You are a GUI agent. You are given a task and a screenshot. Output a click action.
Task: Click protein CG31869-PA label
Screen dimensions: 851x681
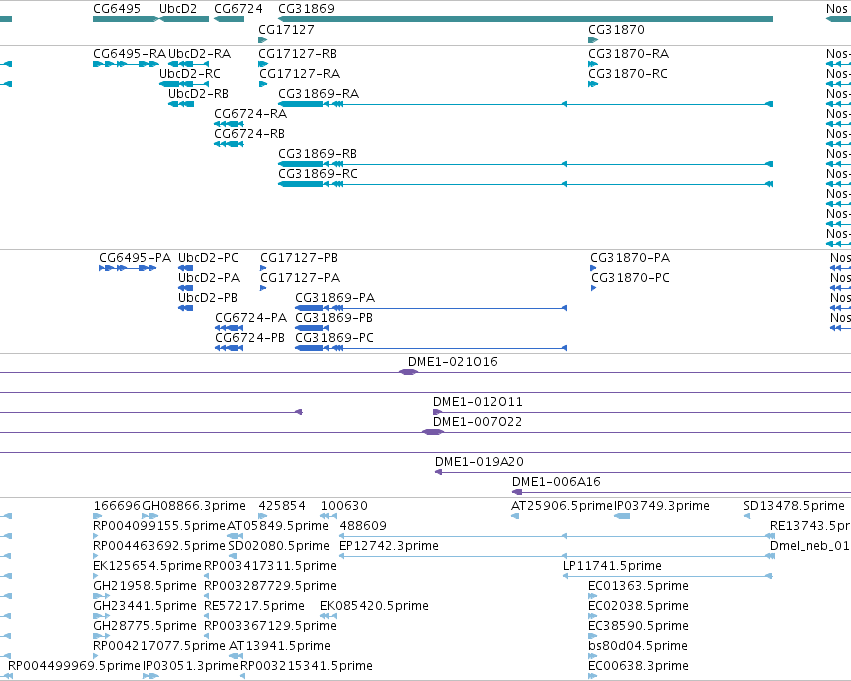[335, 298]
